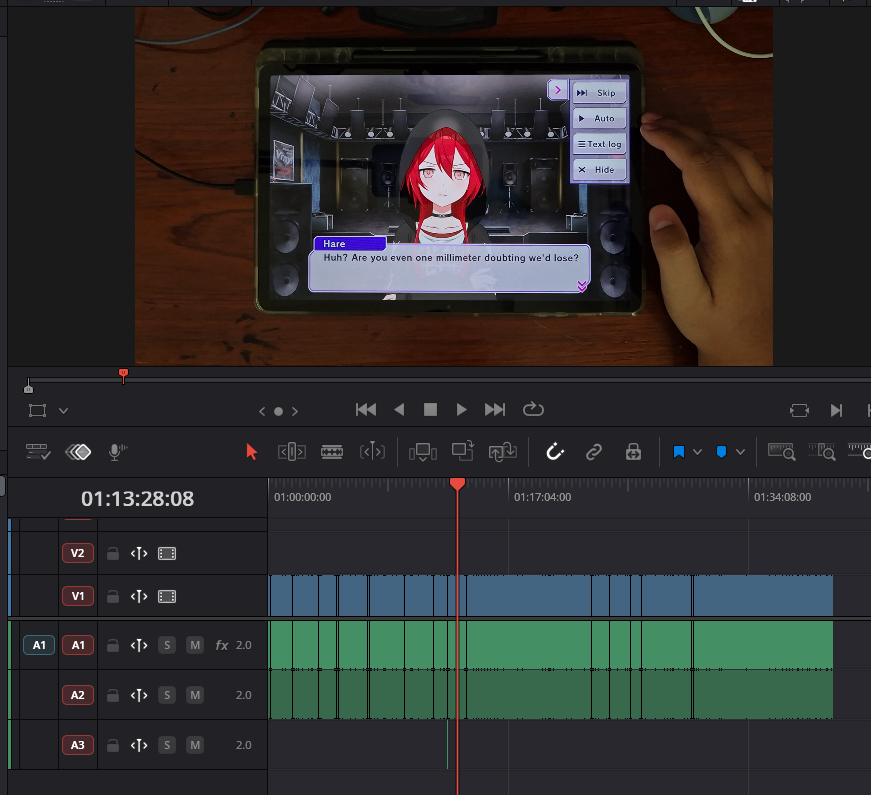Select the A2 track destination button
This screenshot has width=871, height=795.
(x=78, y=695)
